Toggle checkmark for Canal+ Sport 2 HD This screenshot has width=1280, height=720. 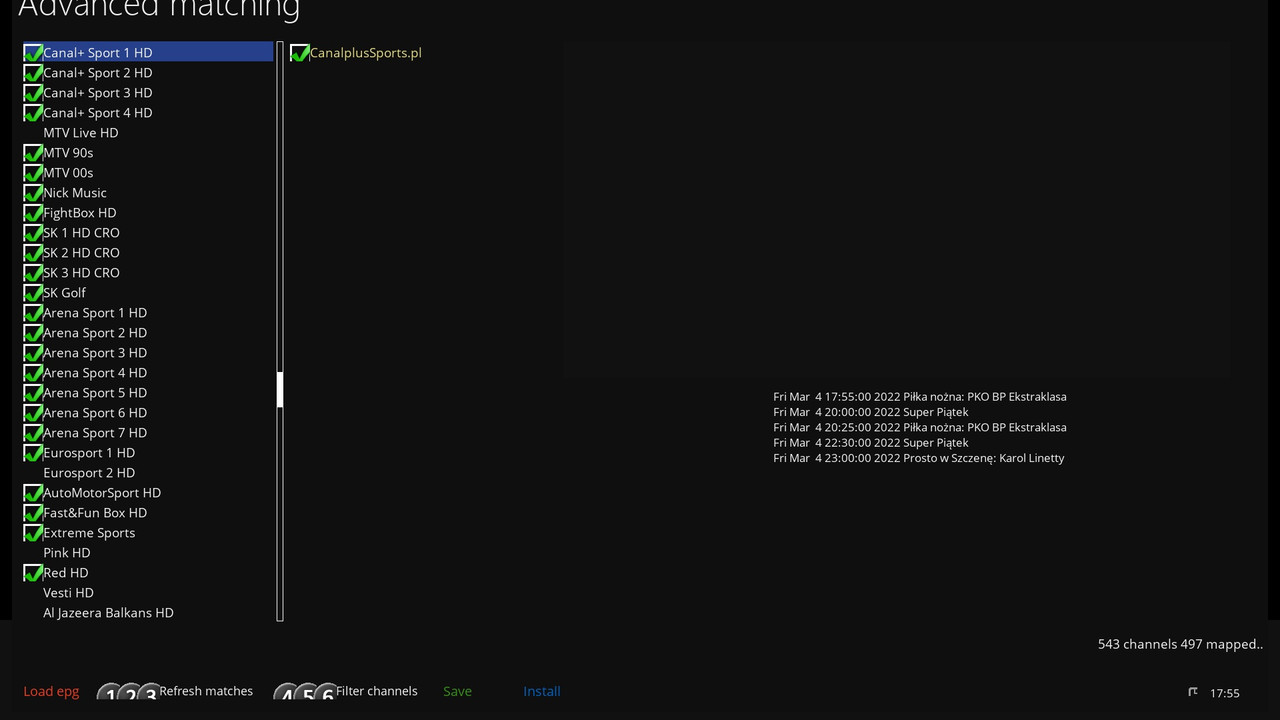click(x=33, y=72)
